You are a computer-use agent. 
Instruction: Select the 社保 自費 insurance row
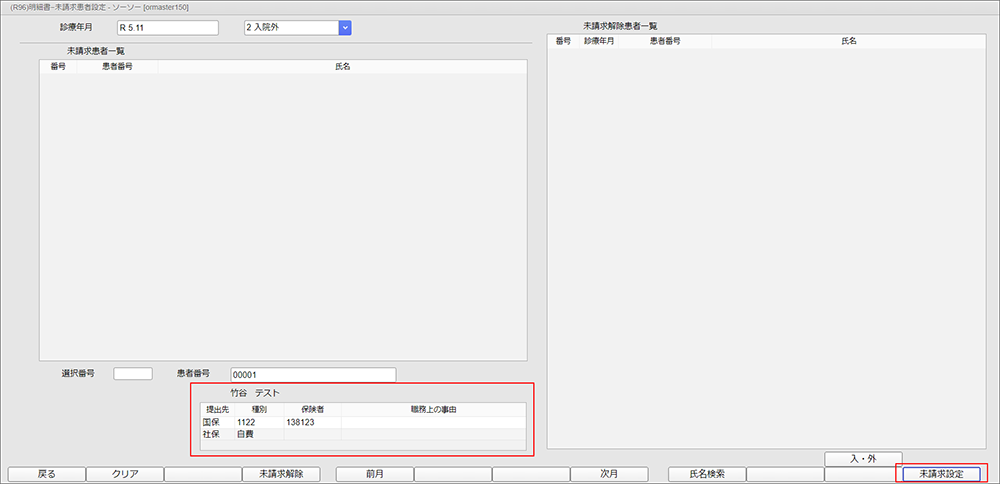[362, 435]
